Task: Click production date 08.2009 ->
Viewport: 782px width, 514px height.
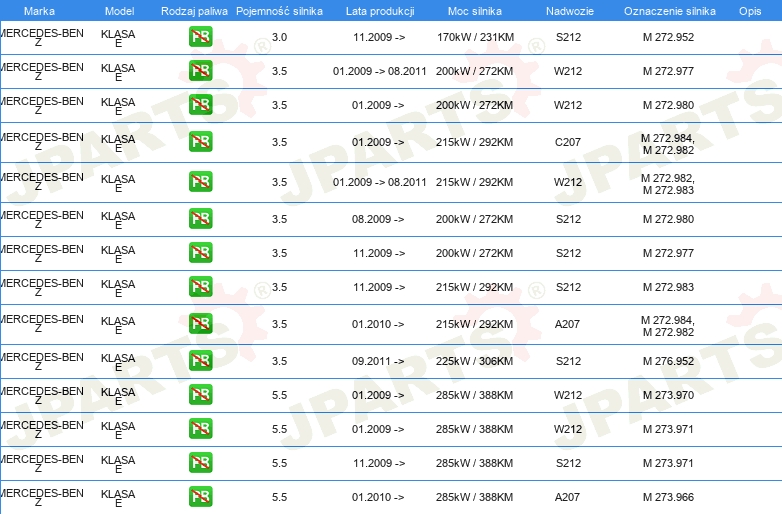Action: point(378,219)
